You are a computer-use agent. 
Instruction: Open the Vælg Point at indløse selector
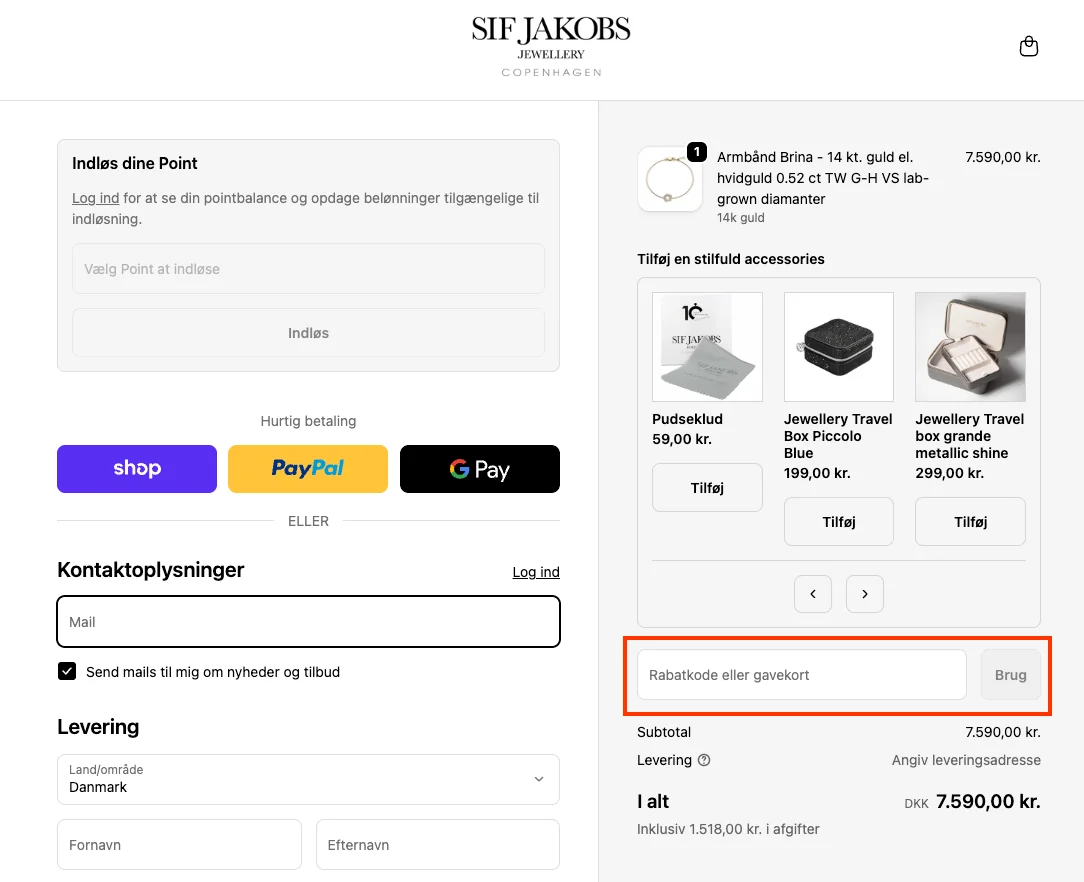(308, 268)
